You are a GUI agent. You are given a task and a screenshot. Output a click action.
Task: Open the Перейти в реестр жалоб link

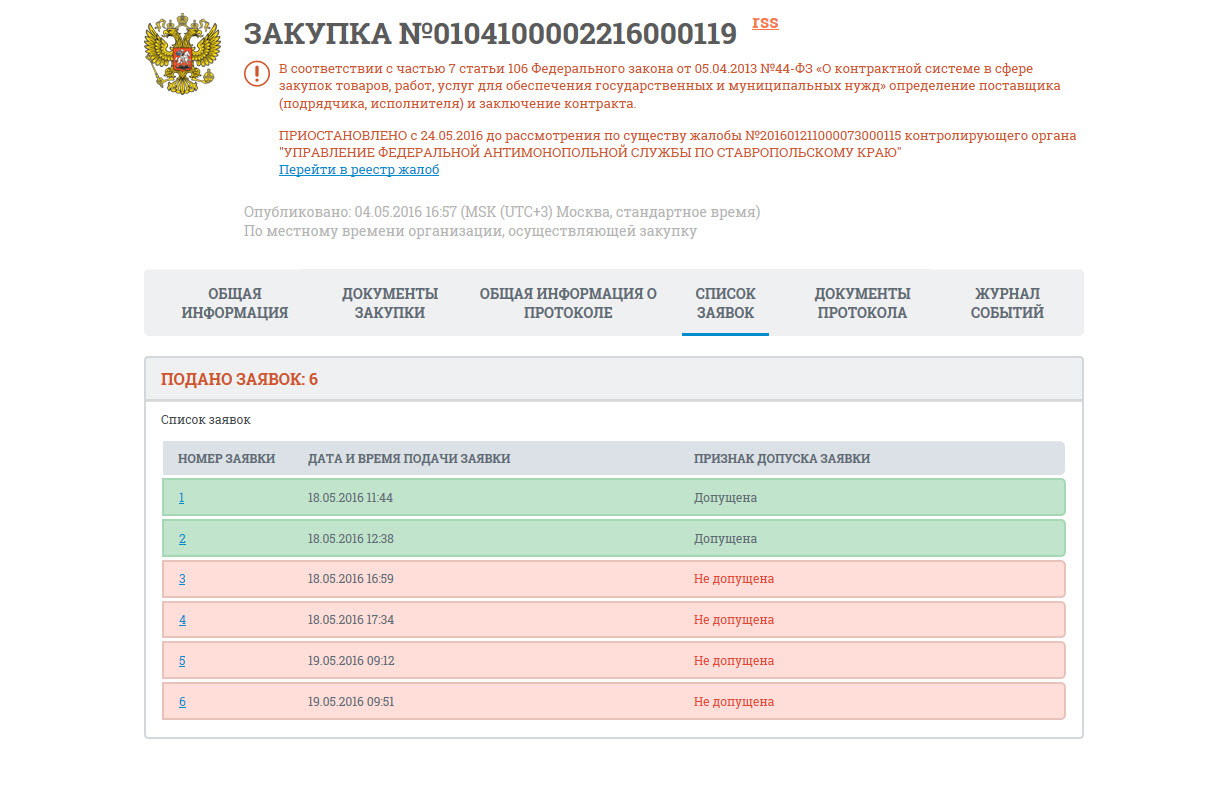coord(359,170)
